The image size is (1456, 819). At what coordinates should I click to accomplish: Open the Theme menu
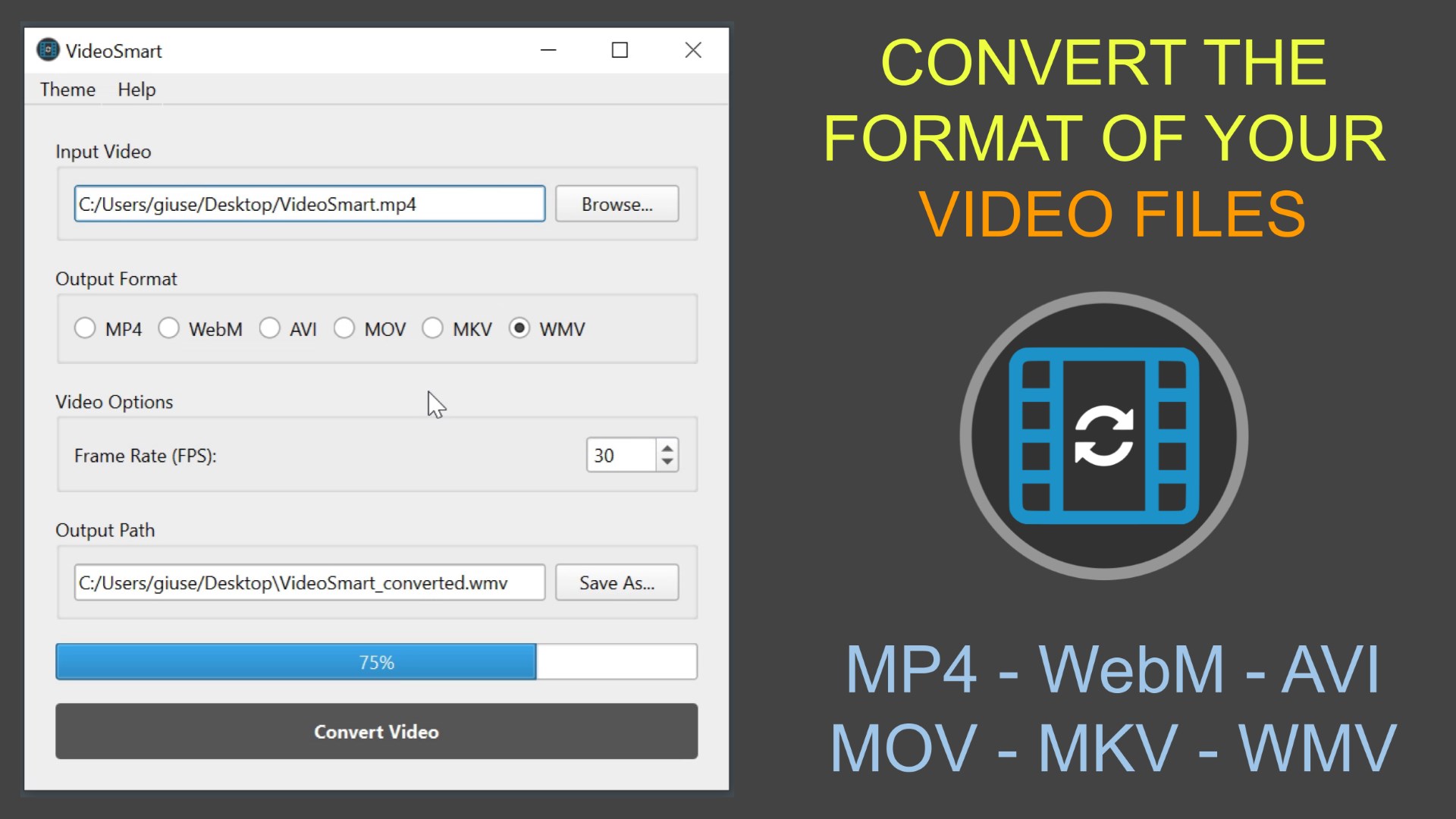(67, 89)
